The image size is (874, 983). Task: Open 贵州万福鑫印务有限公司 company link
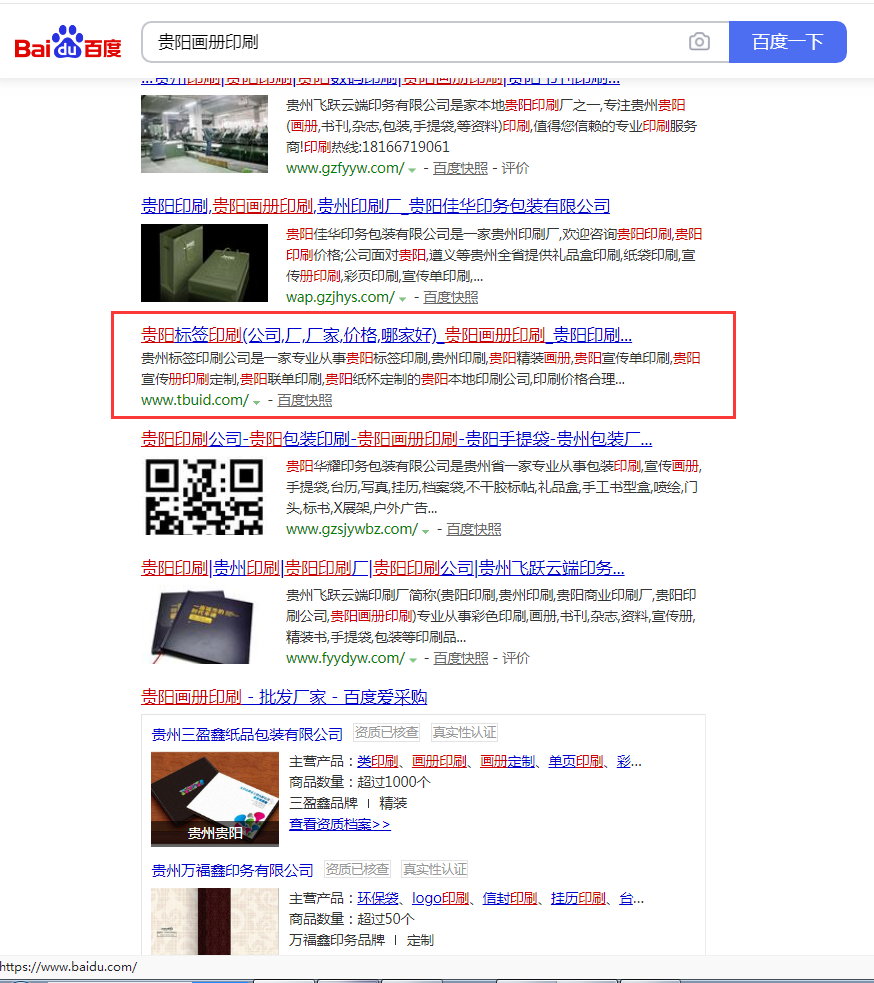pos(232,871)
